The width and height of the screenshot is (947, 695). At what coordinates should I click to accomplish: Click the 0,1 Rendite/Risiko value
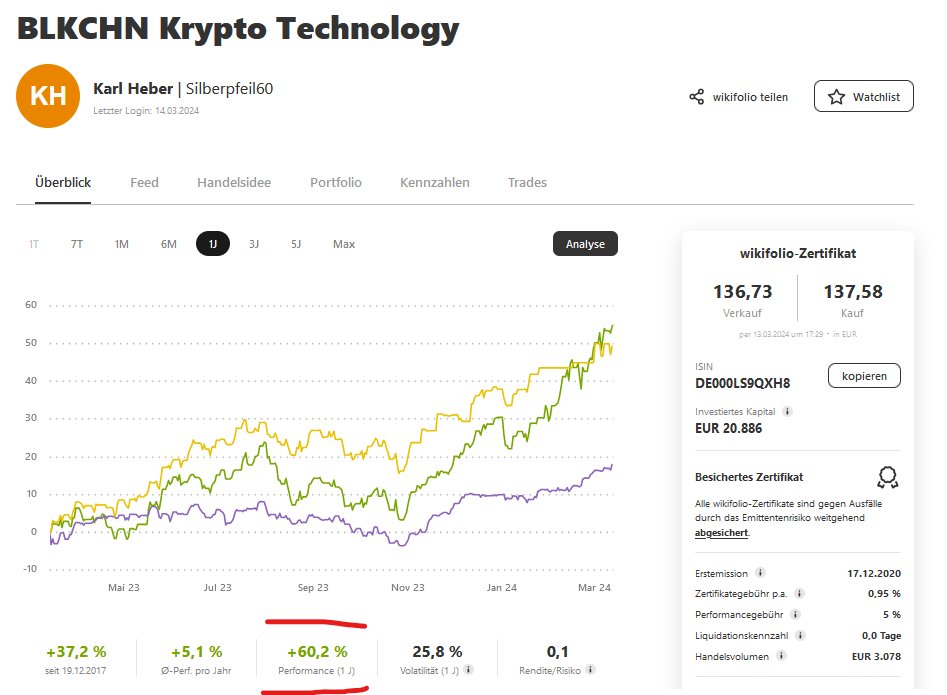click(557, 652)
